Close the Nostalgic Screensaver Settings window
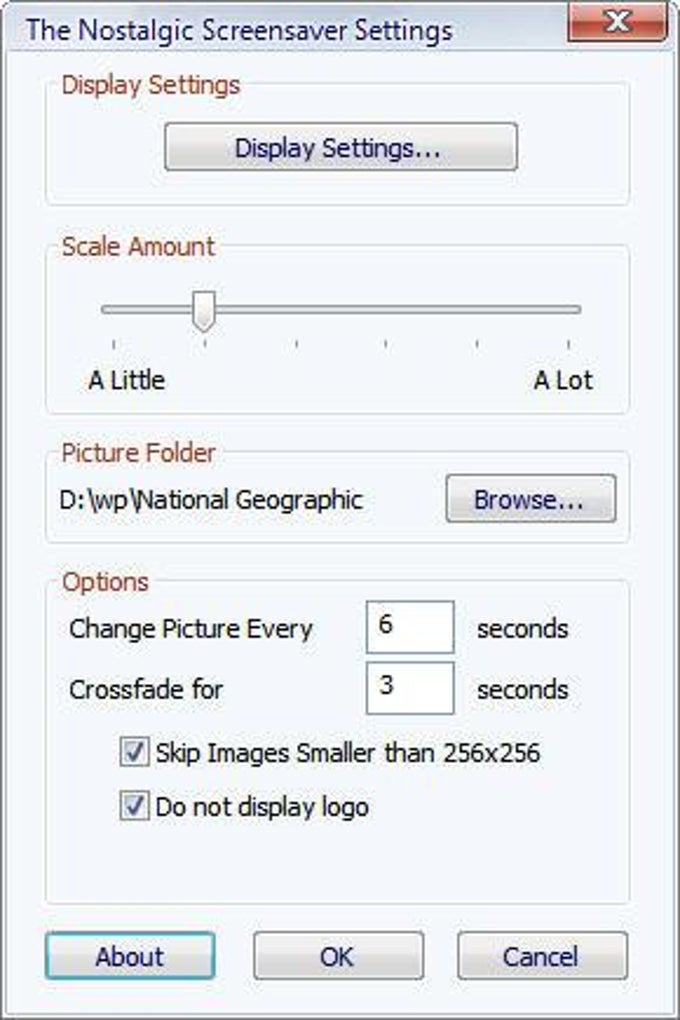The width and height of the screenshot is (680, 1020). [619, 20]
